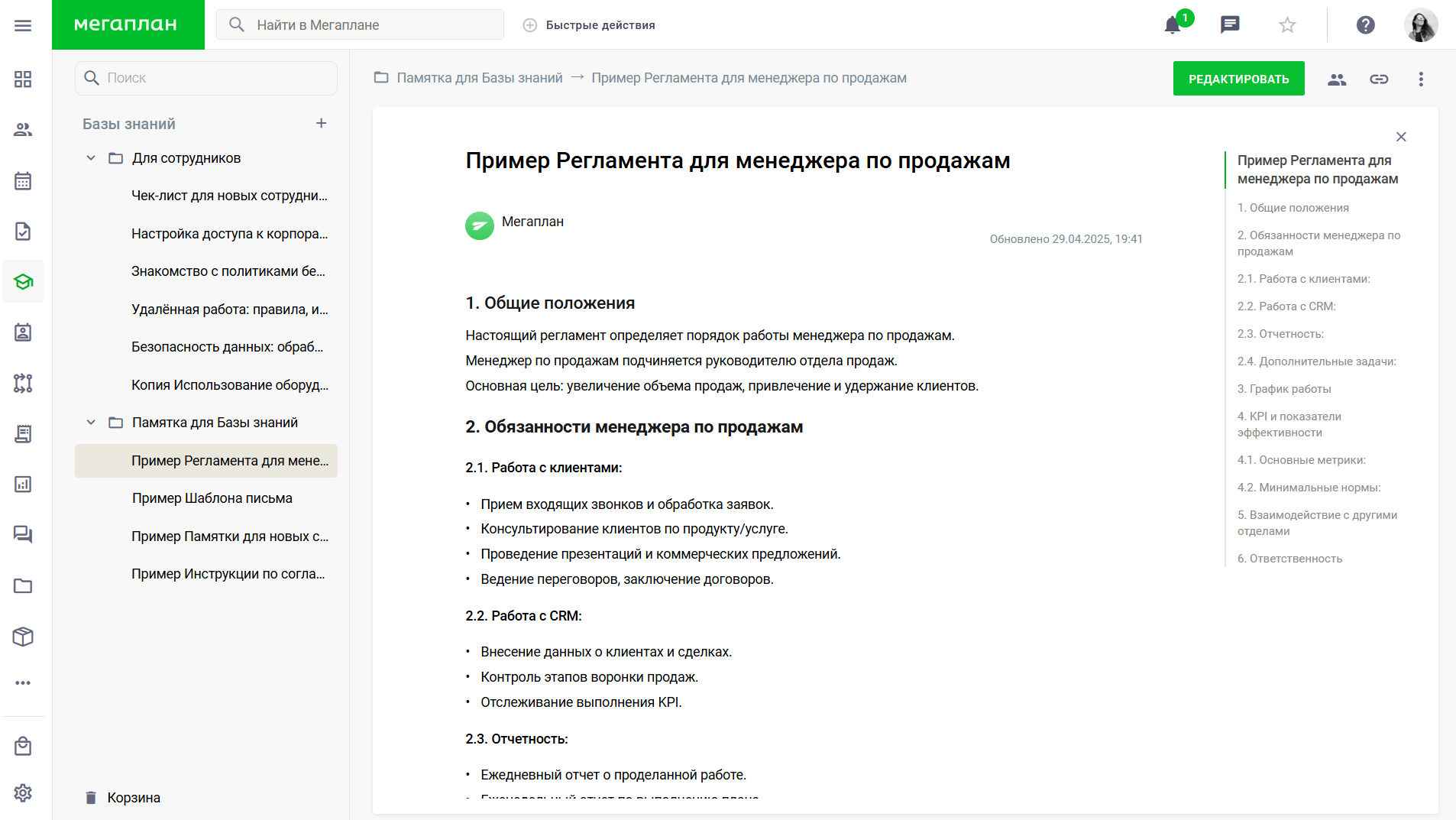The height and width of the screenshot is (820, 1456).
Task: Add article to favorites via star icon
Action: click(x=1287, y=24)
